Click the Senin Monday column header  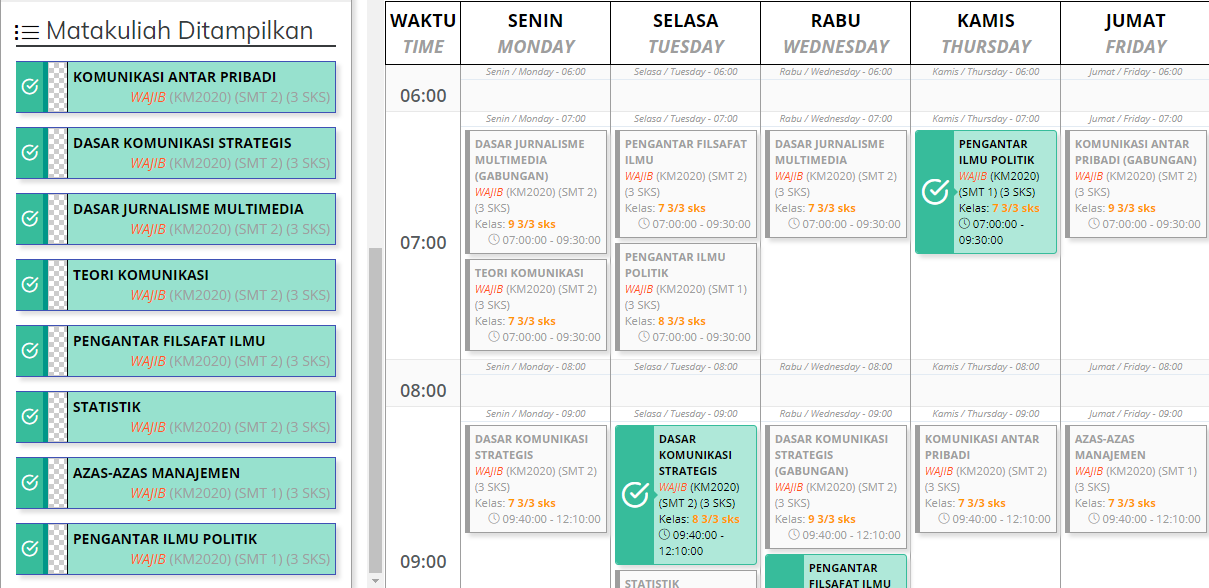coord(535,33)
